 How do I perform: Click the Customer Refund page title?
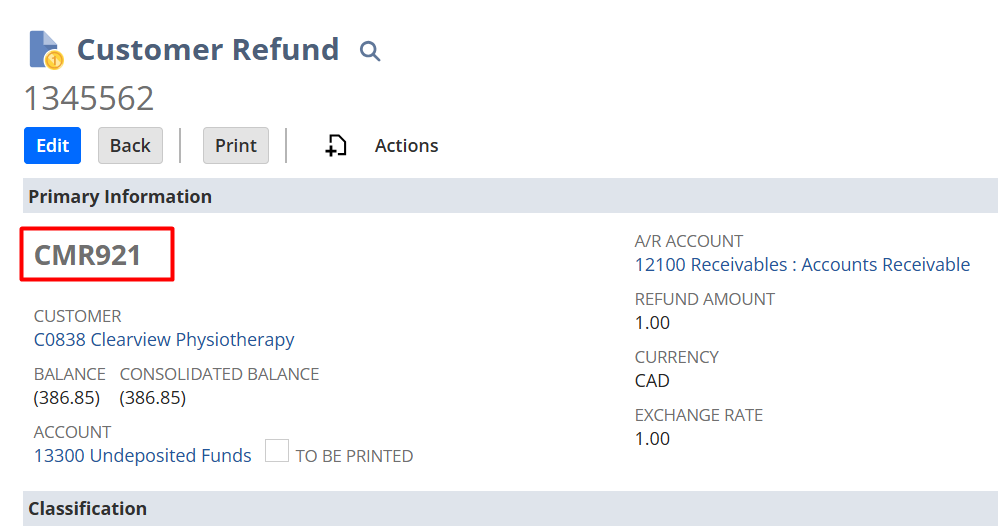pyautogui.click(x=208, y=50)
